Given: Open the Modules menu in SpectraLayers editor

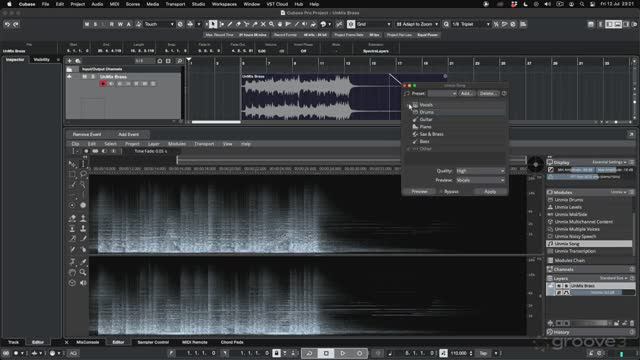Looking at the screenshot, I should point(177,144).
